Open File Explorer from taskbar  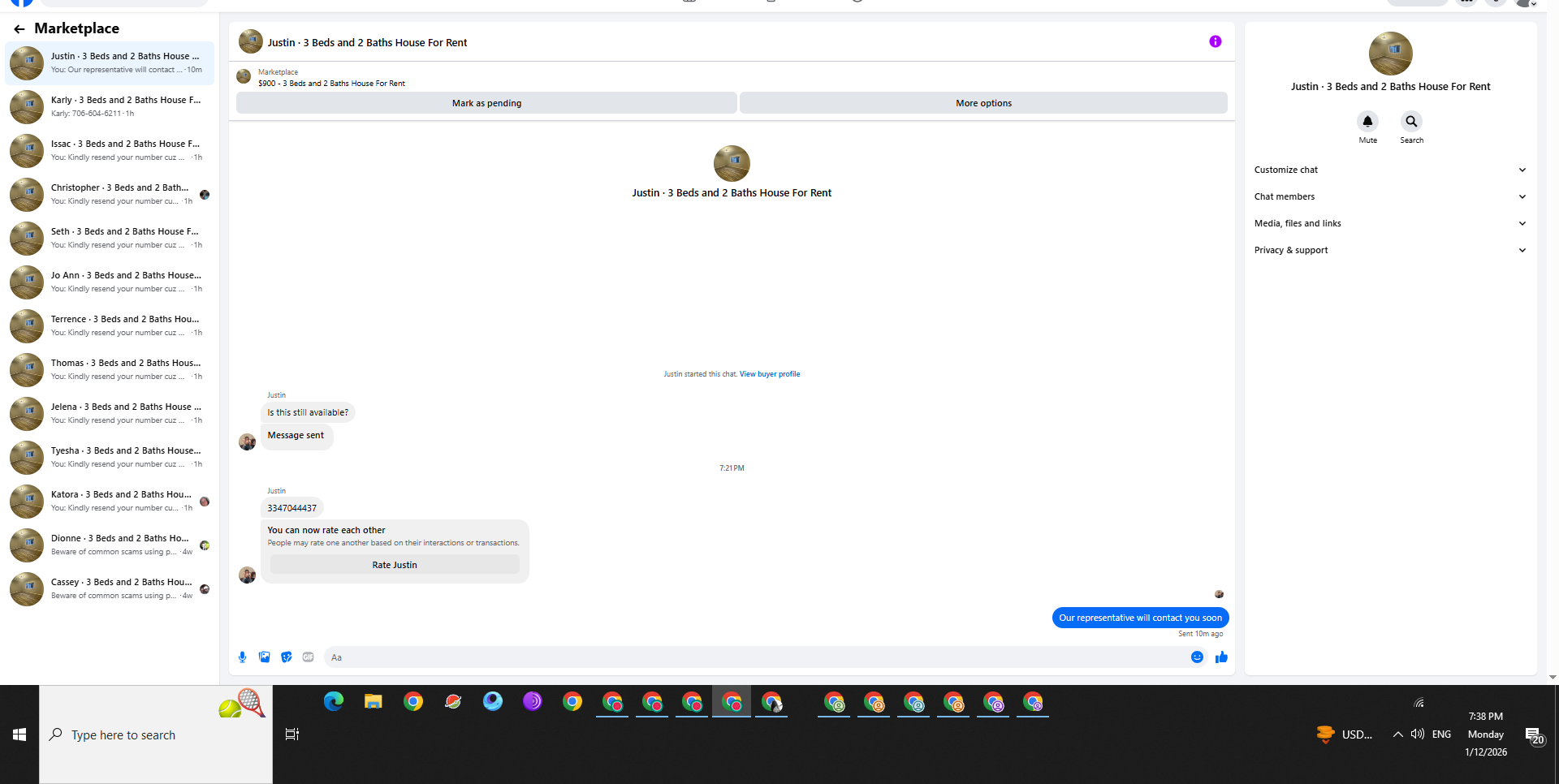(x=374, y=702)
